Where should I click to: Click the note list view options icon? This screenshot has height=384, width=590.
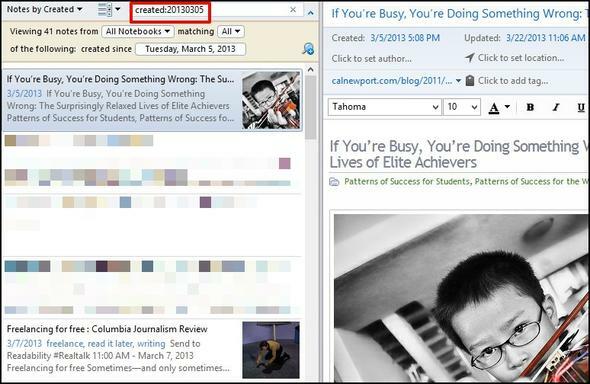point(105,9)
